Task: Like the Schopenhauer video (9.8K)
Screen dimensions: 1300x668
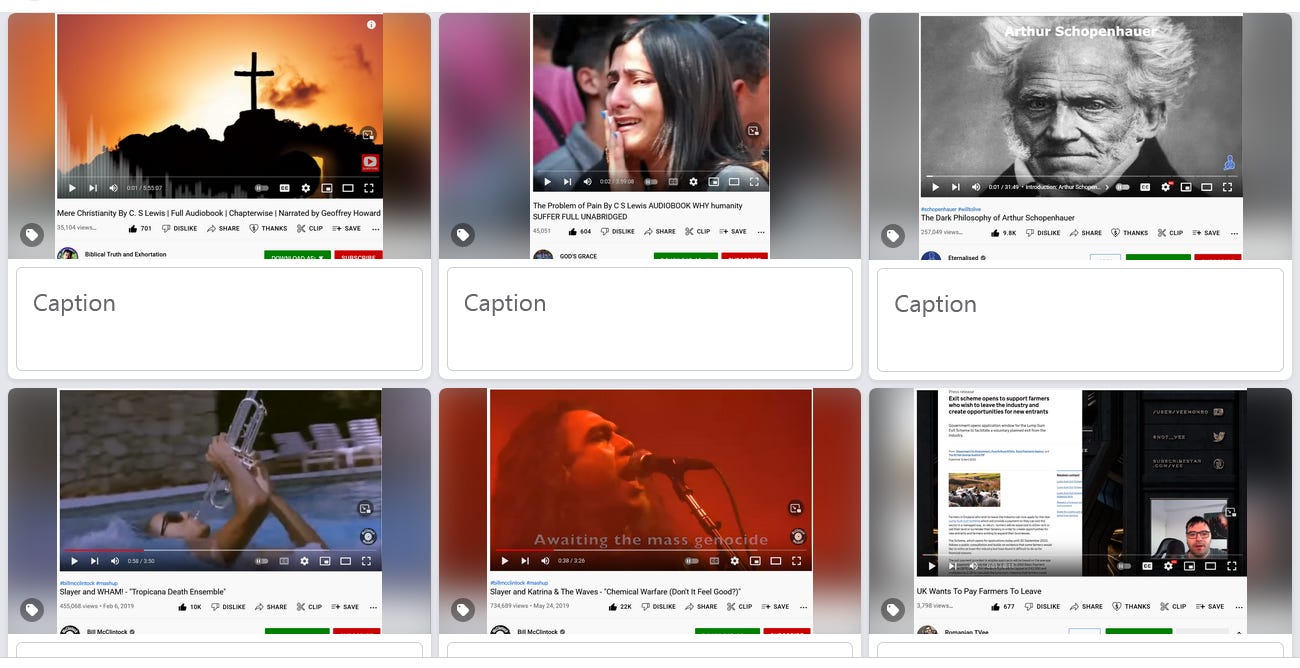Action: pyautogui.click(x=1004, y=233)
